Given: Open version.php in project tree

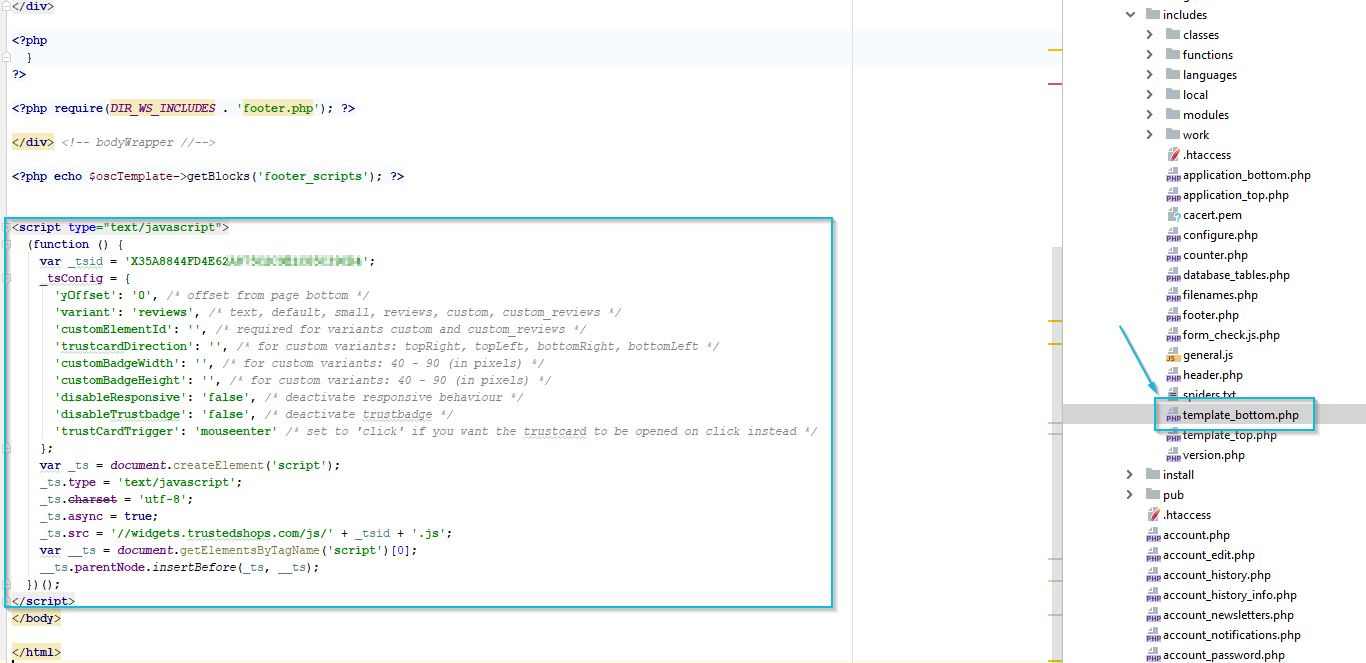Looking at the screenshot, I should click(1214, 455).
